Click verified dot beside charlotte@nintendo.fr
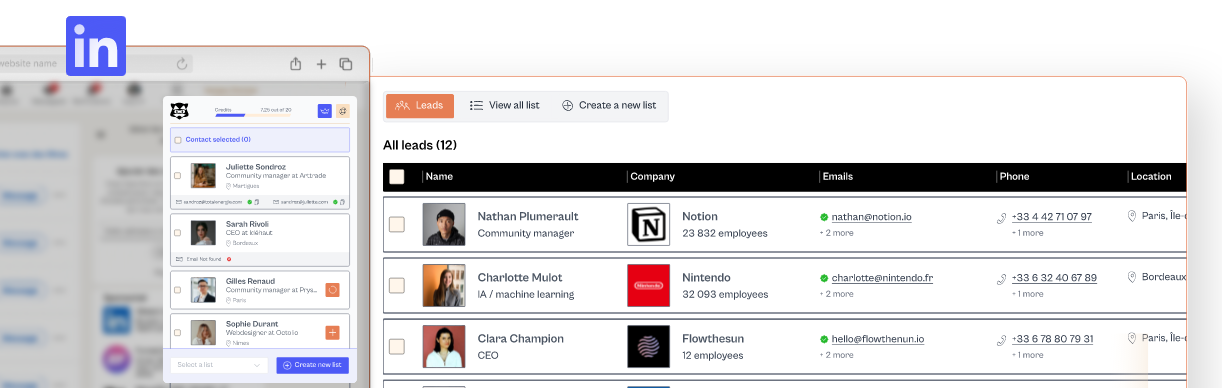The height and width of the screenshot is (388, 1222). pos(824,278)
